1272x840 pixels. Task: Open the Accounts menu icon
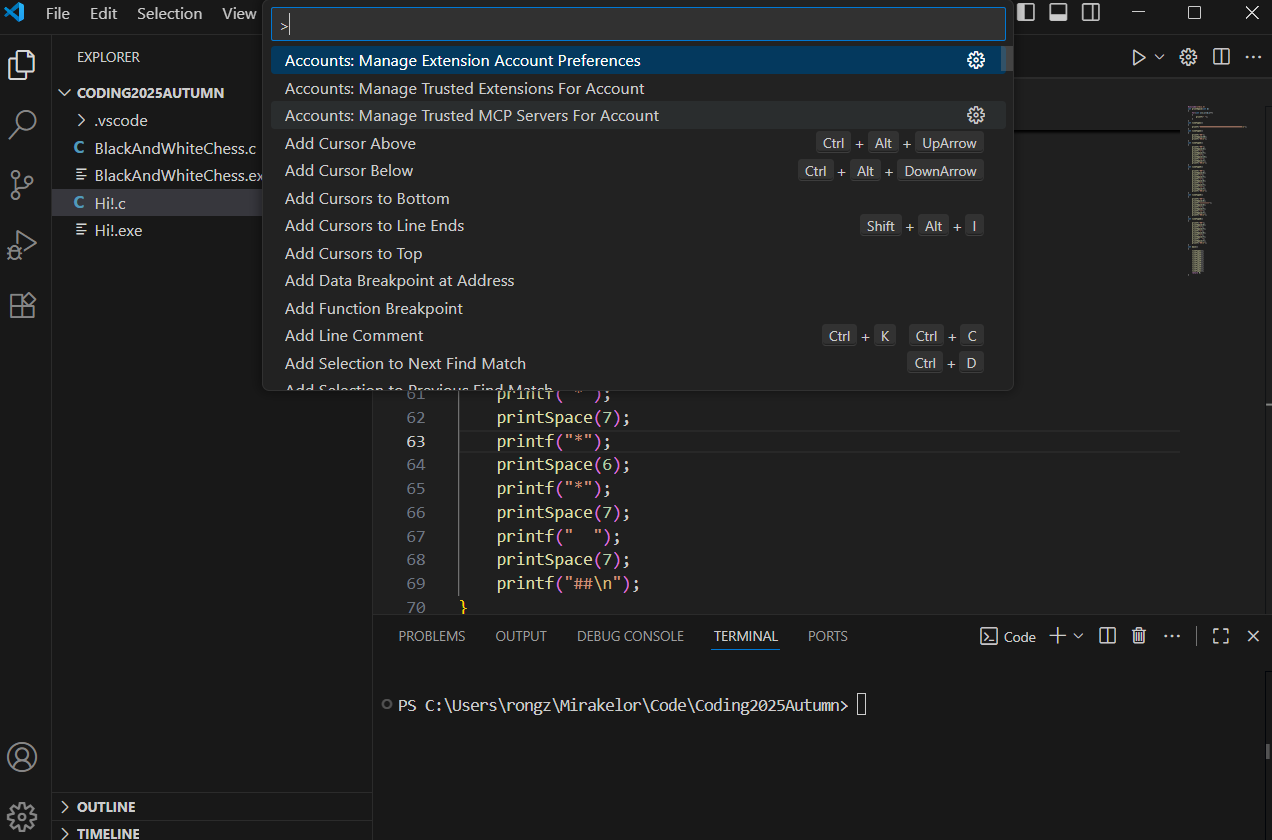tap(22, 757)
